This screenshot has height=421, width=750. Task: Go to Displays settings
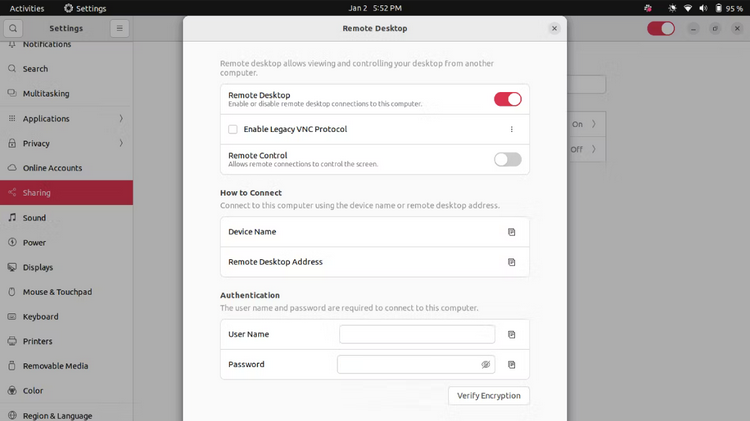pyautogui.click(x=66, y=267)
